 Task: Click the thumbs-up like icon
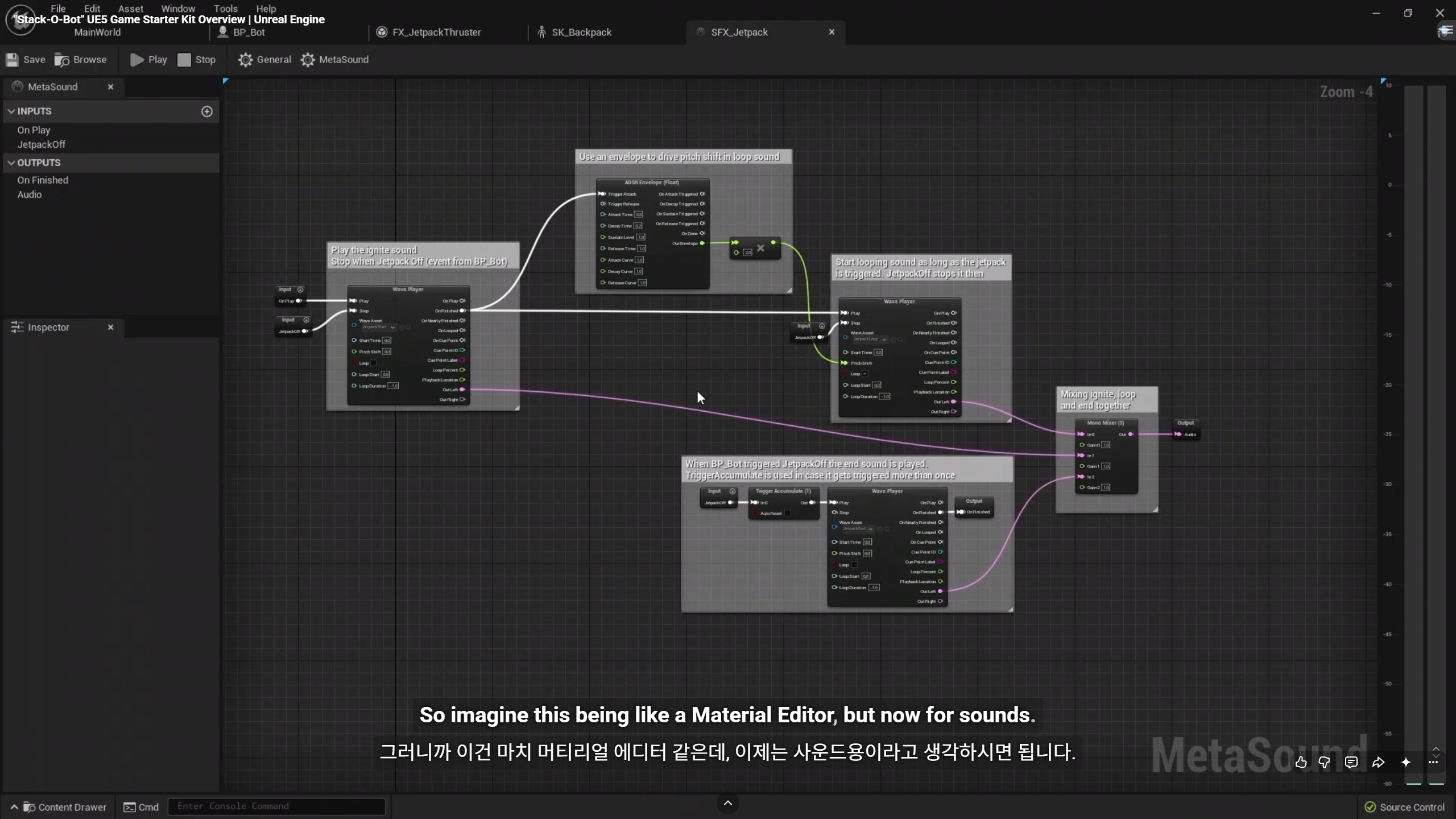coord(1301,762)
